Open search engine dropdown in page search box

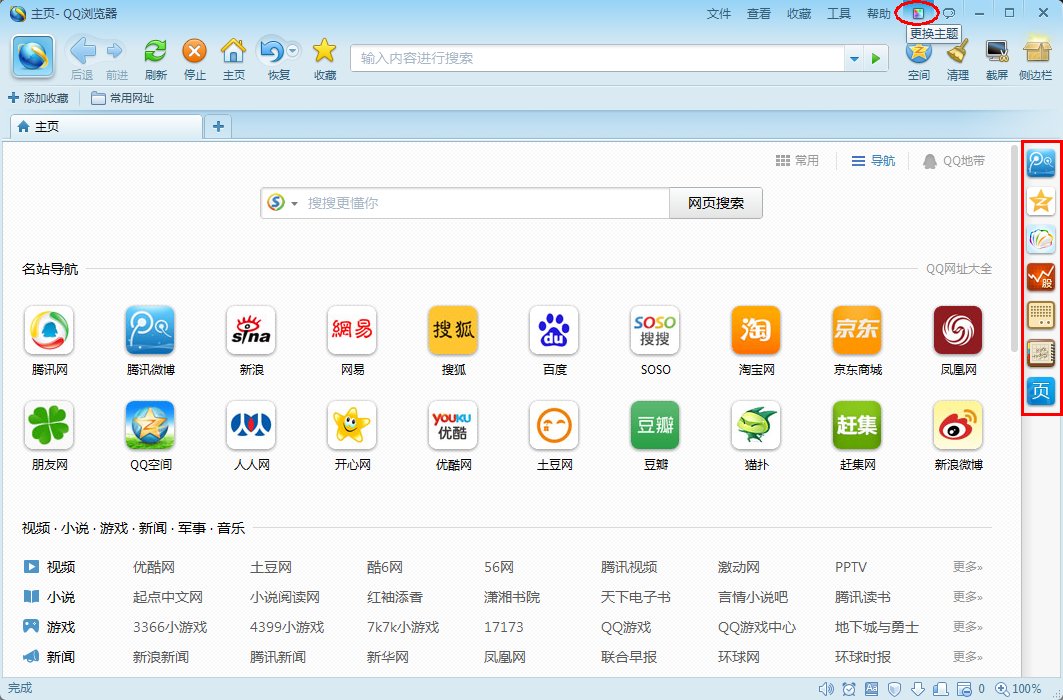[x=293, y=203]
